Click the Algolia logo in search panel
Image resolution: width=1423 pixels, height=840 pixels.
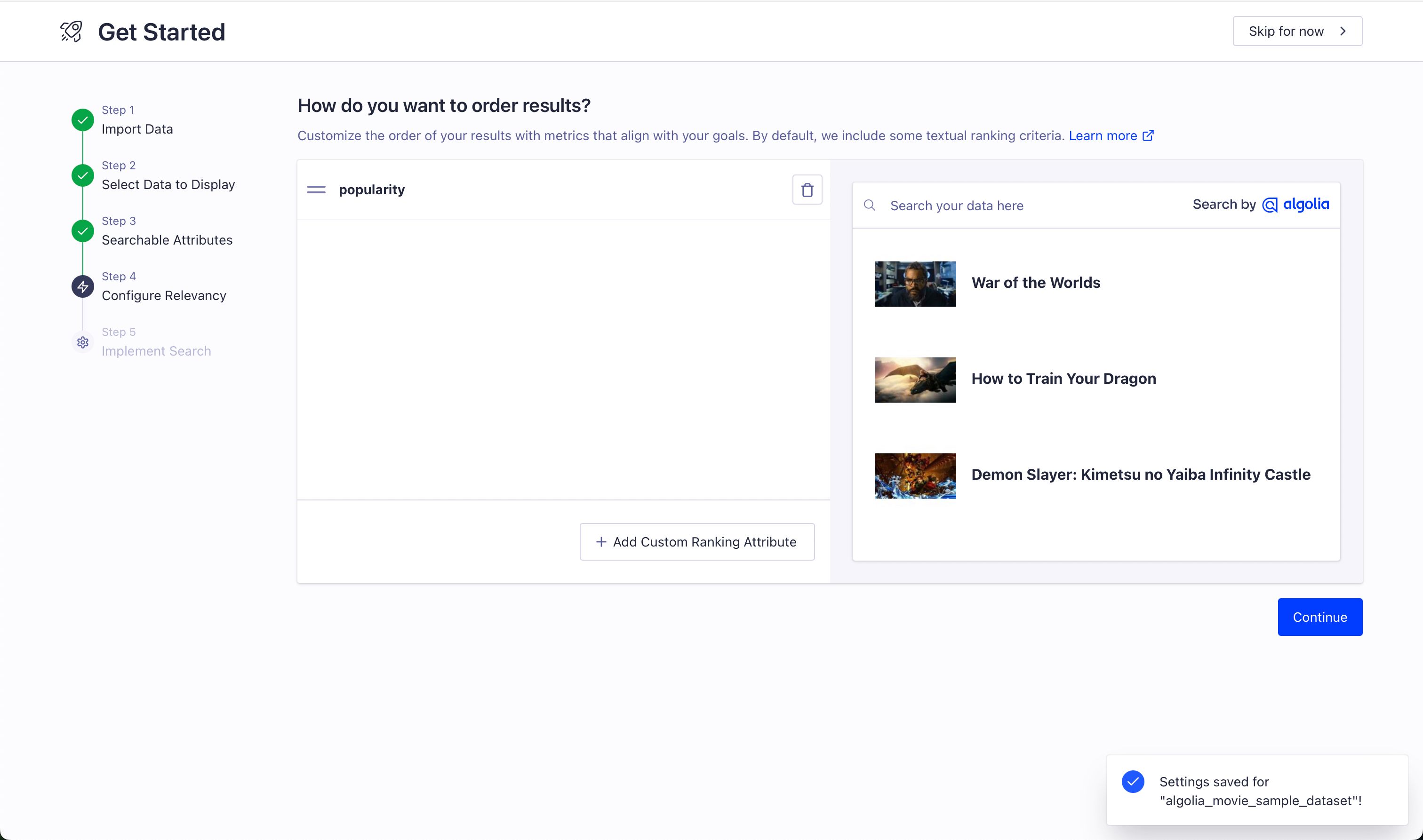[x=1295, y=204]
